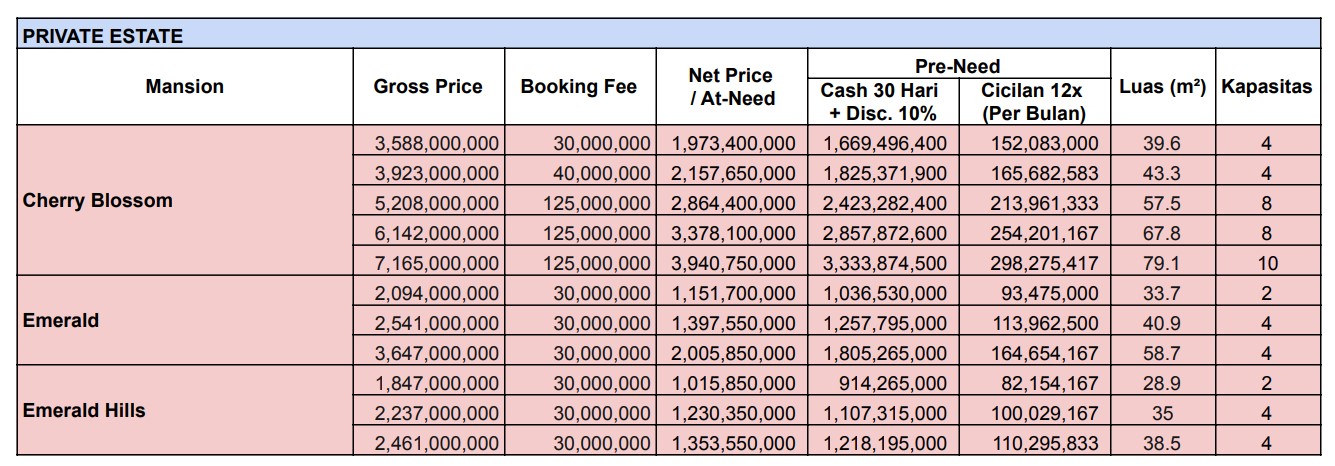Select the Mansion column header
Screen dimensions: 1335x466
[x=185, y=87]
